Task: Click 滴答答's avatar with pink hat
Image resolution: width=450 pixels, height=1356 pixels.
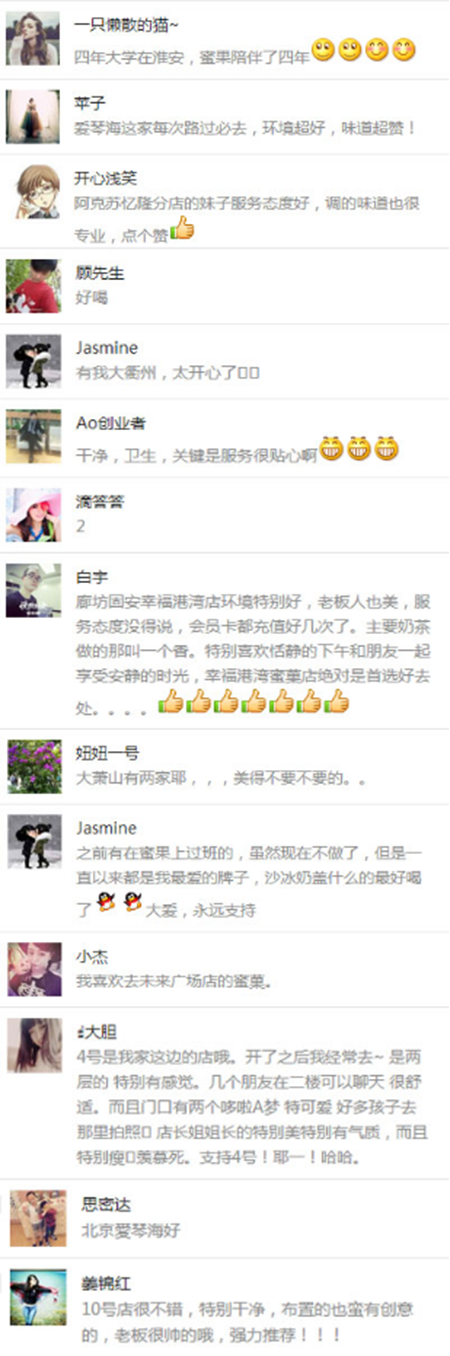Action: [x=33, y=514]
